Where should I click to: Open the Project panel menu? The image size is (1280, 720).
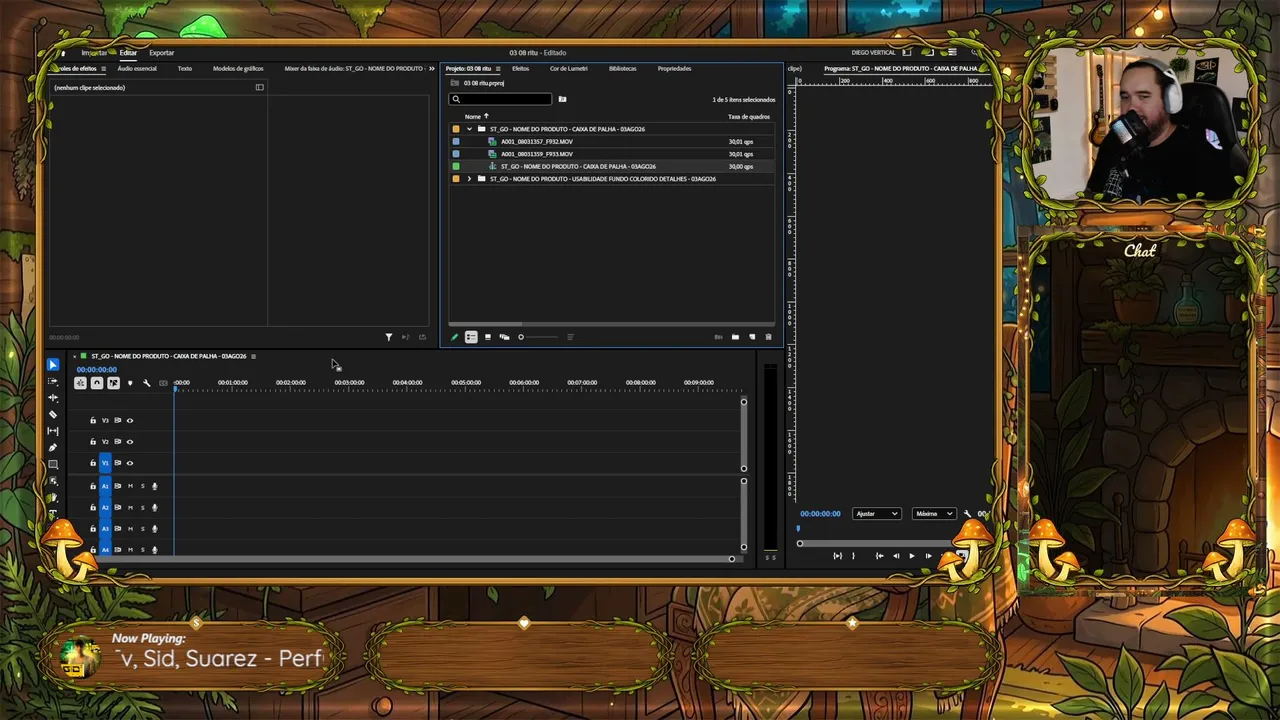point(499,69)
